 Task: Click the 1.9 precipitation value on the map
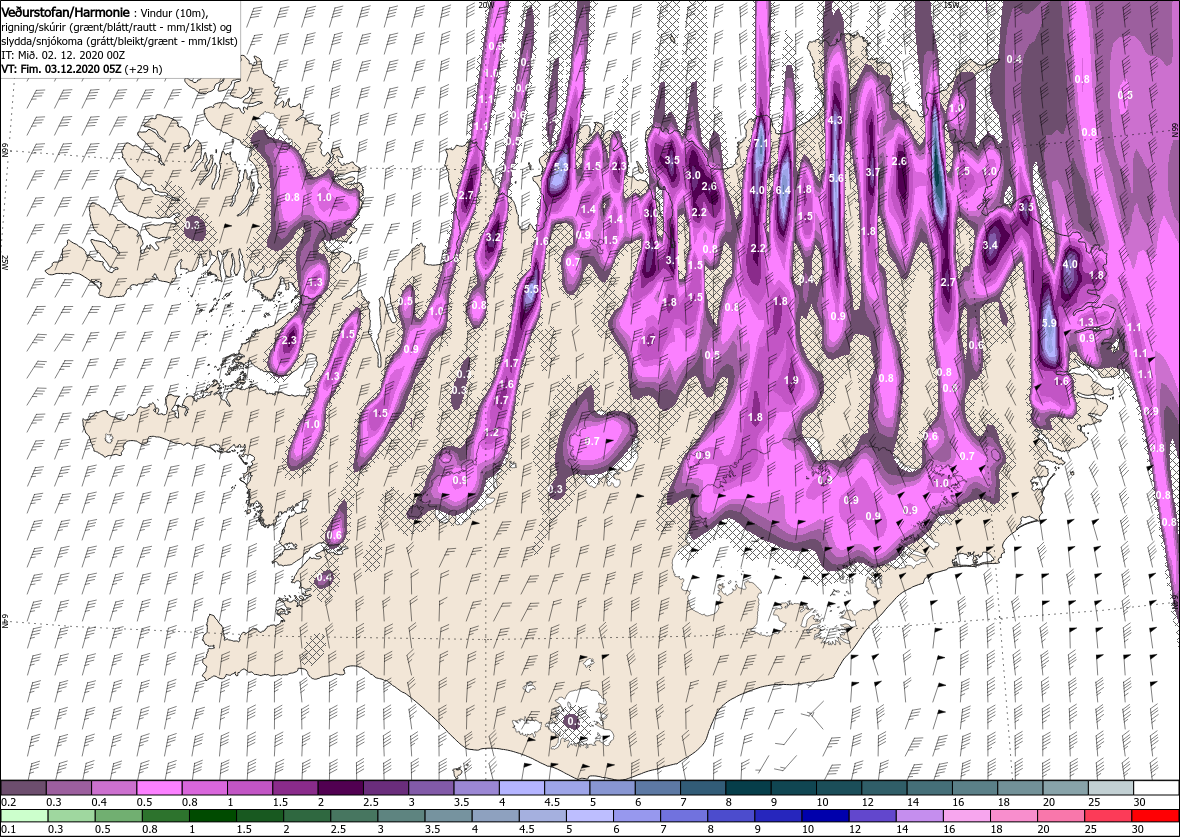pos(791,381)
